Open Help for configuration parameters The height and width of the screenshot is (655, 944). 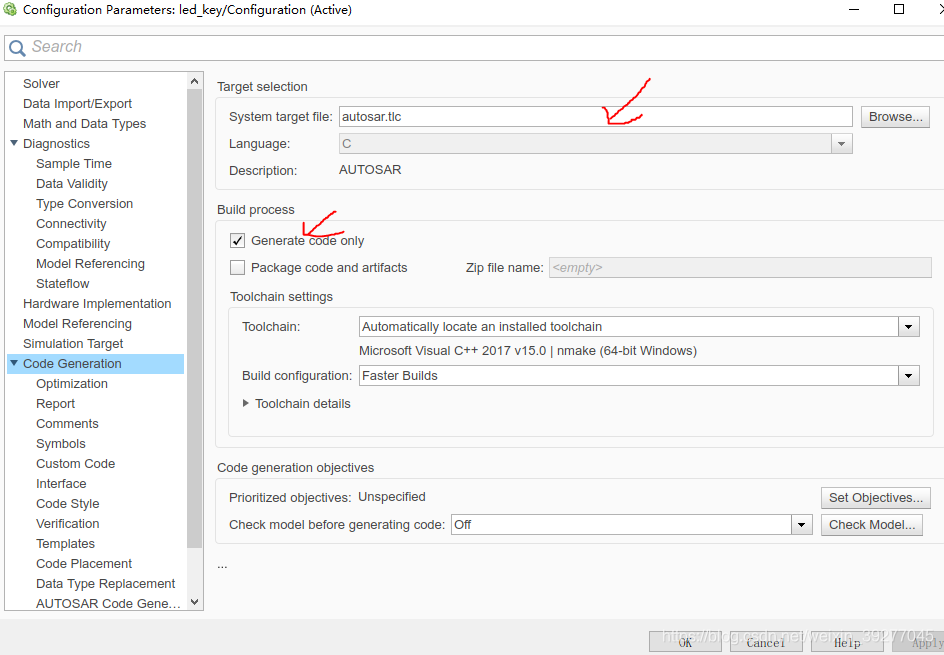point(847,642)
